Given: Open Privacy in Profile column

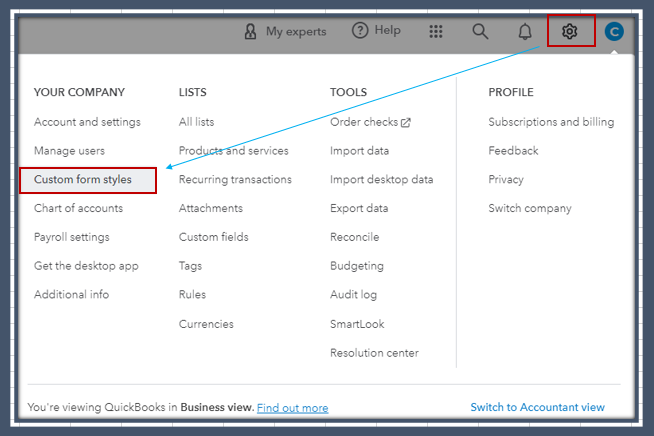Looking at the screenshot, I should click(506, 179).
